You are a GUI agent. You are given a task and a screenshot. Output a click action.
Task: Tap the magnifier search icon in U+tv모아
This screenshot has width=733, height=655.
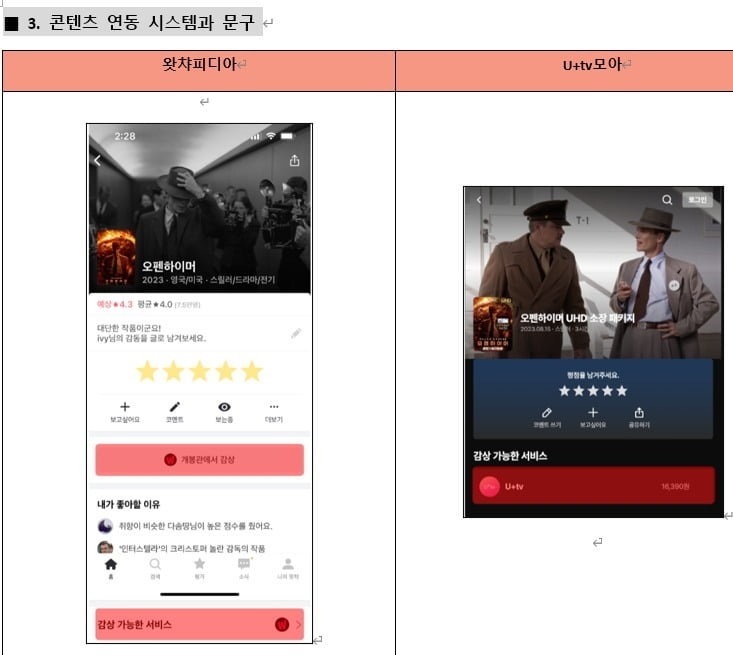pos(667,200)
